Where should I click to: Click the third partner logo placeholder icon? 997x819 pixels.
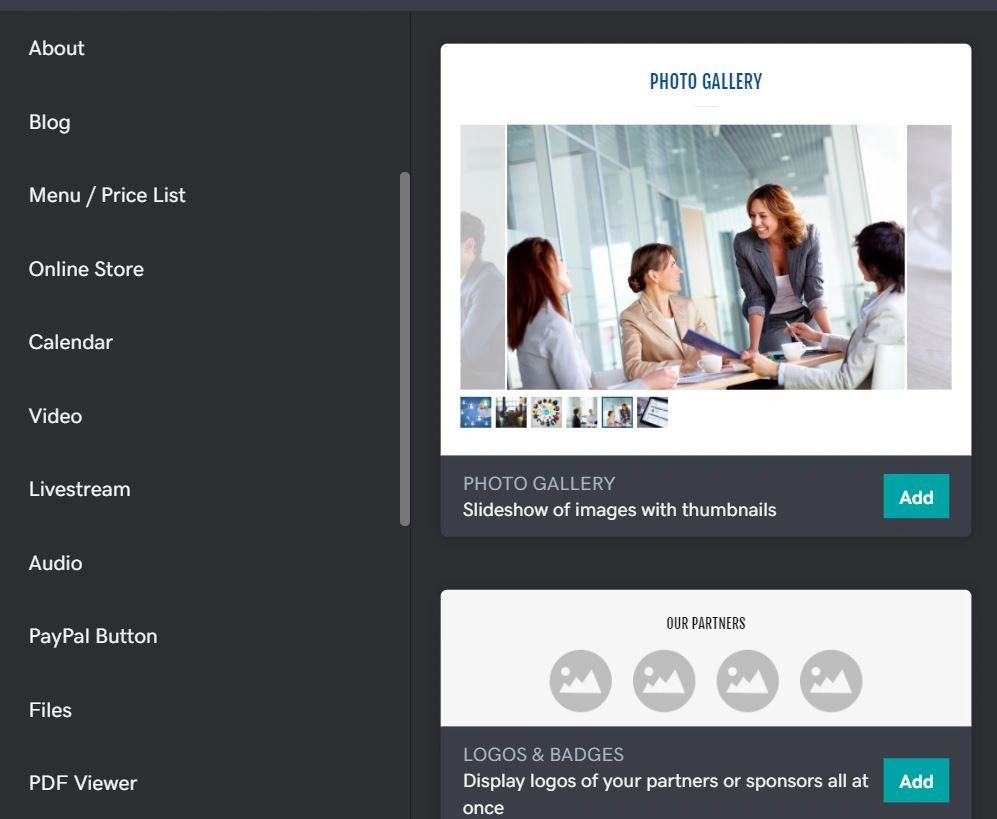tap(747, 680)
